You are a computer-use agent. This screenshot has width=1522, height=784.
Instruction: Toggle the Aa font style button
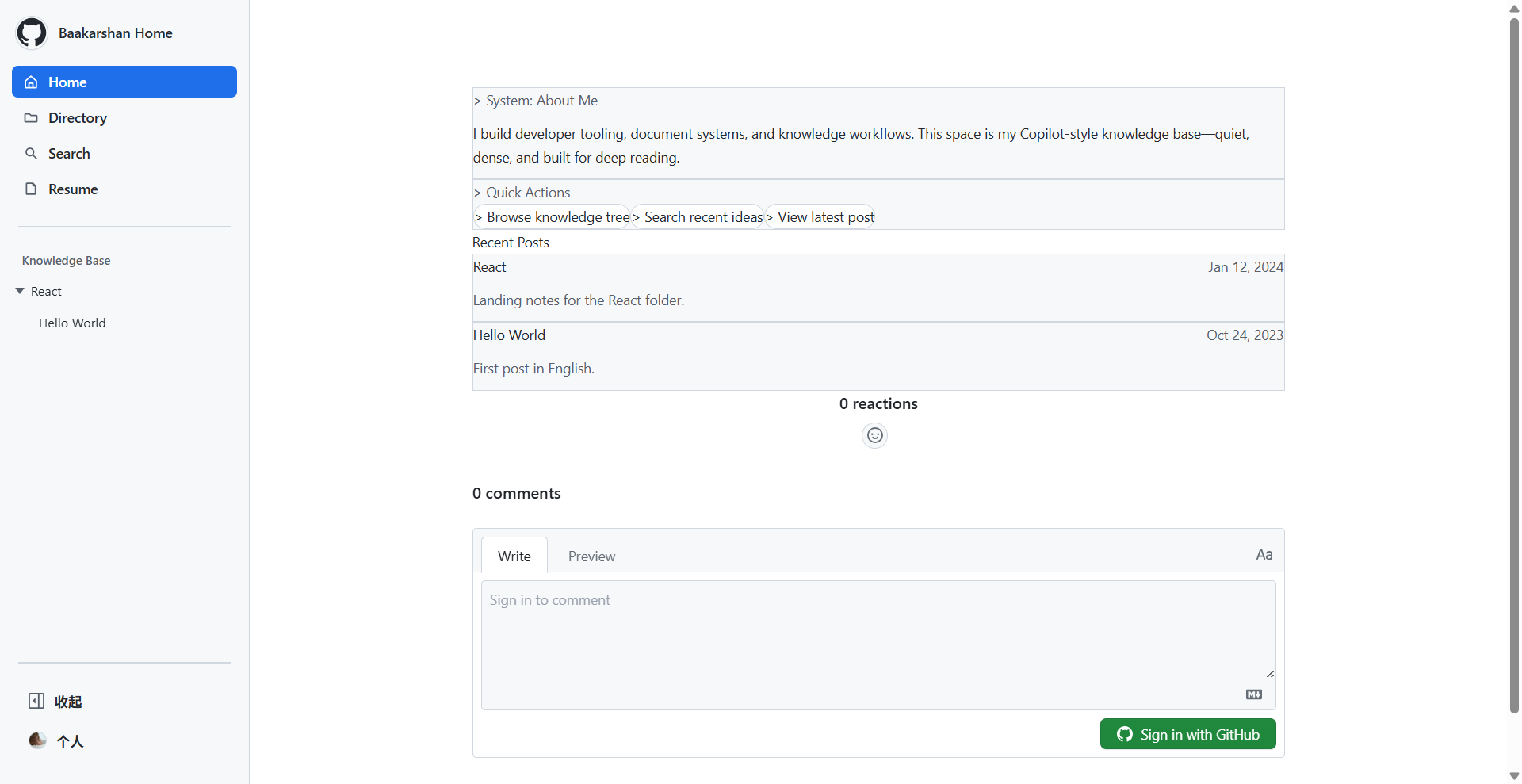pos(1264,555)
